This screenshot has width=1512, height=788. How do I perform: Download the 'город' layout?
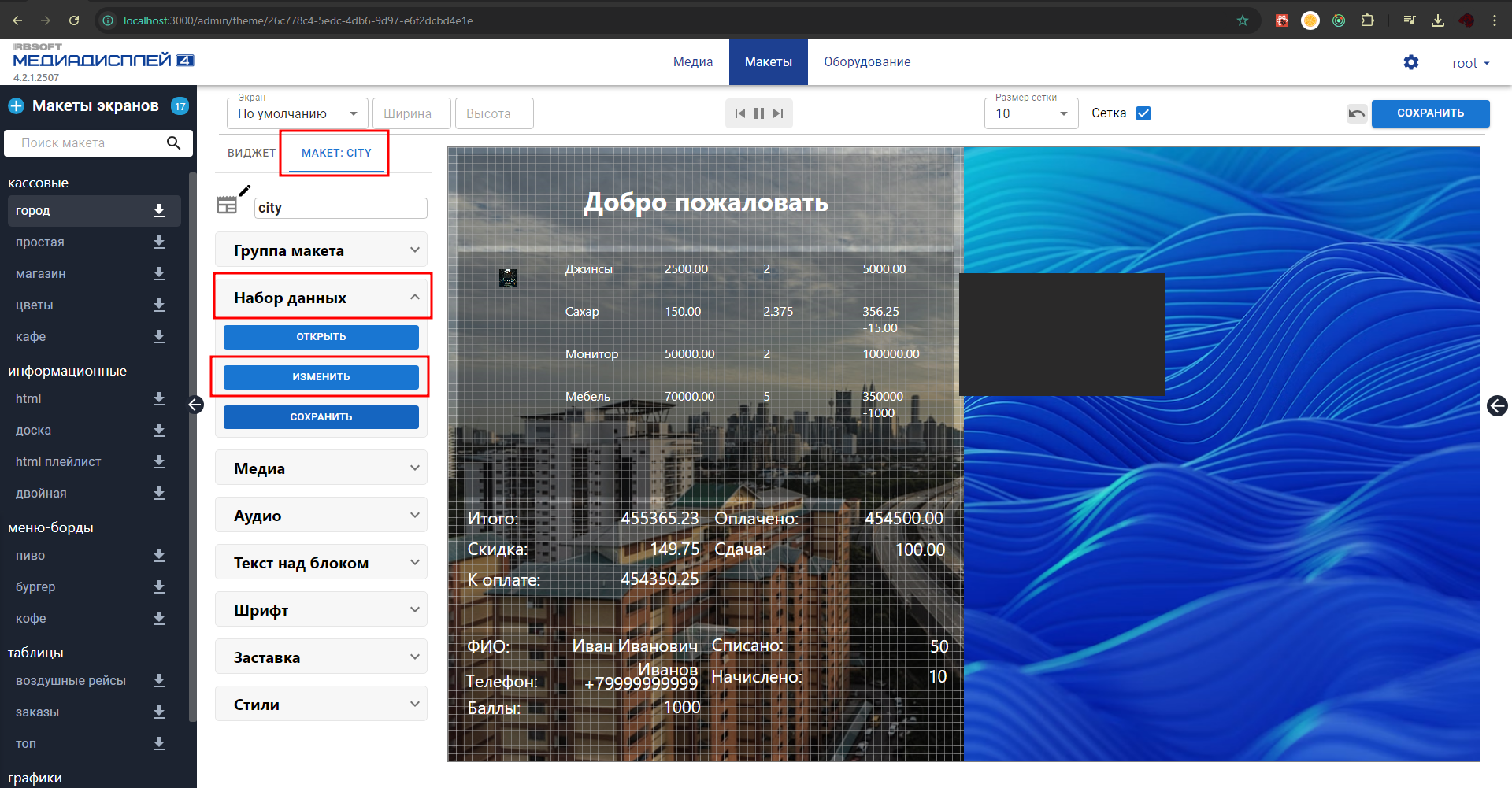tap(158, 210)
